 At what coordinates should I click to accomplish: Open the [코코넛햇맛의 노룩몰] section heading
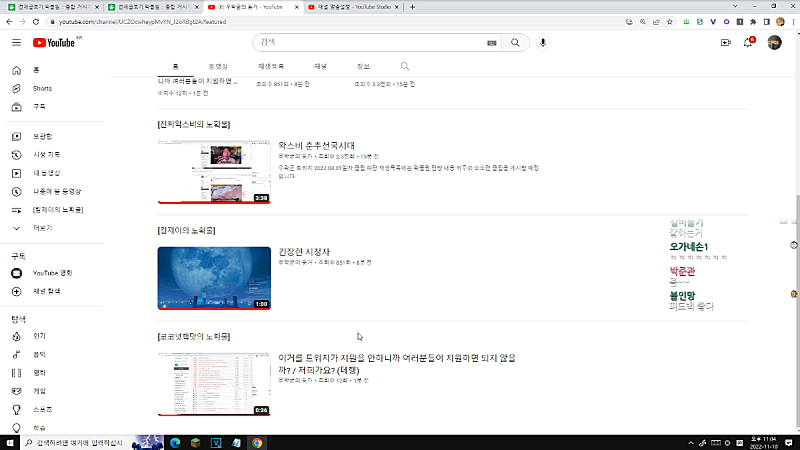[194, 337]
